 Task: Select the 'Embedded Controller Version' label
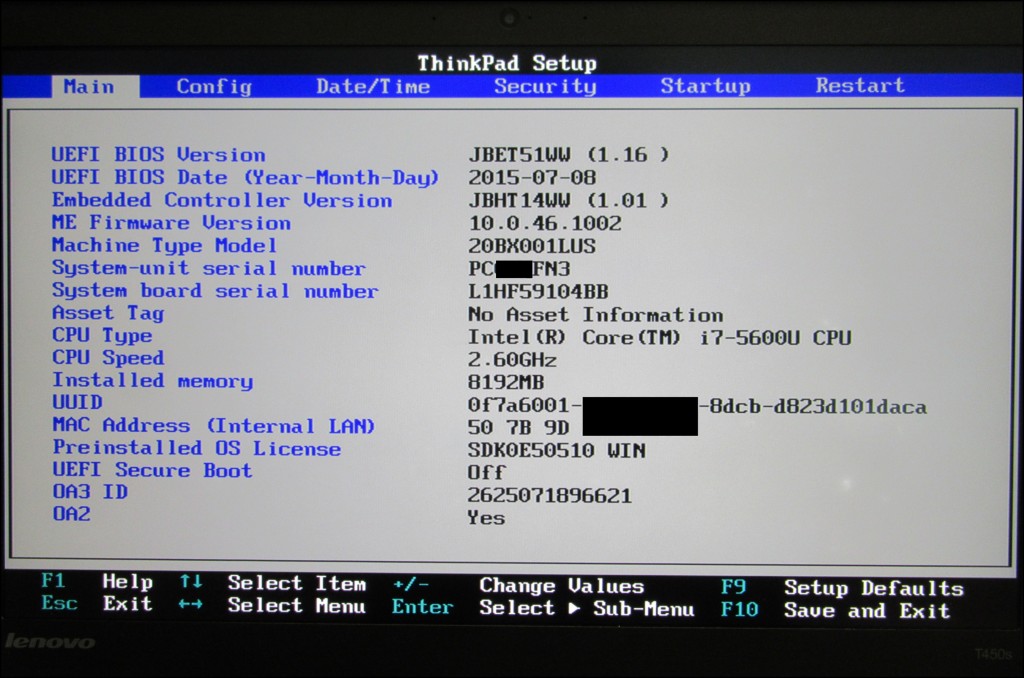point(222,200)
